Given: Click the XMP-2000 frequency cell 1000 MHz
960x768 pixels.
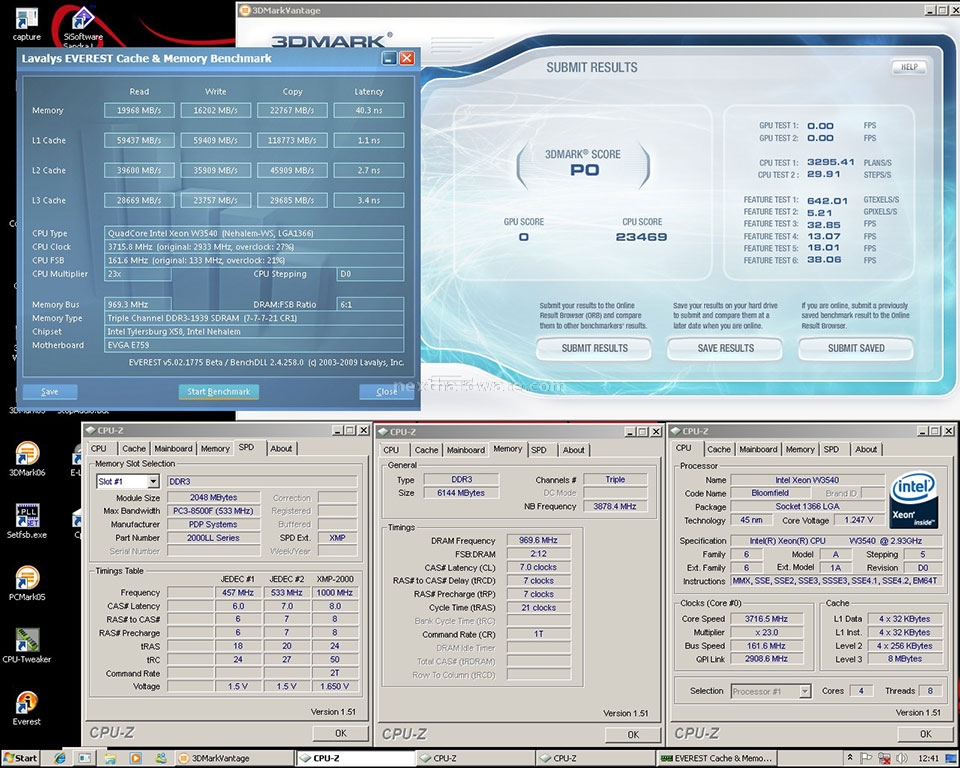Looking at the screenshot, I should coord(334,593).
